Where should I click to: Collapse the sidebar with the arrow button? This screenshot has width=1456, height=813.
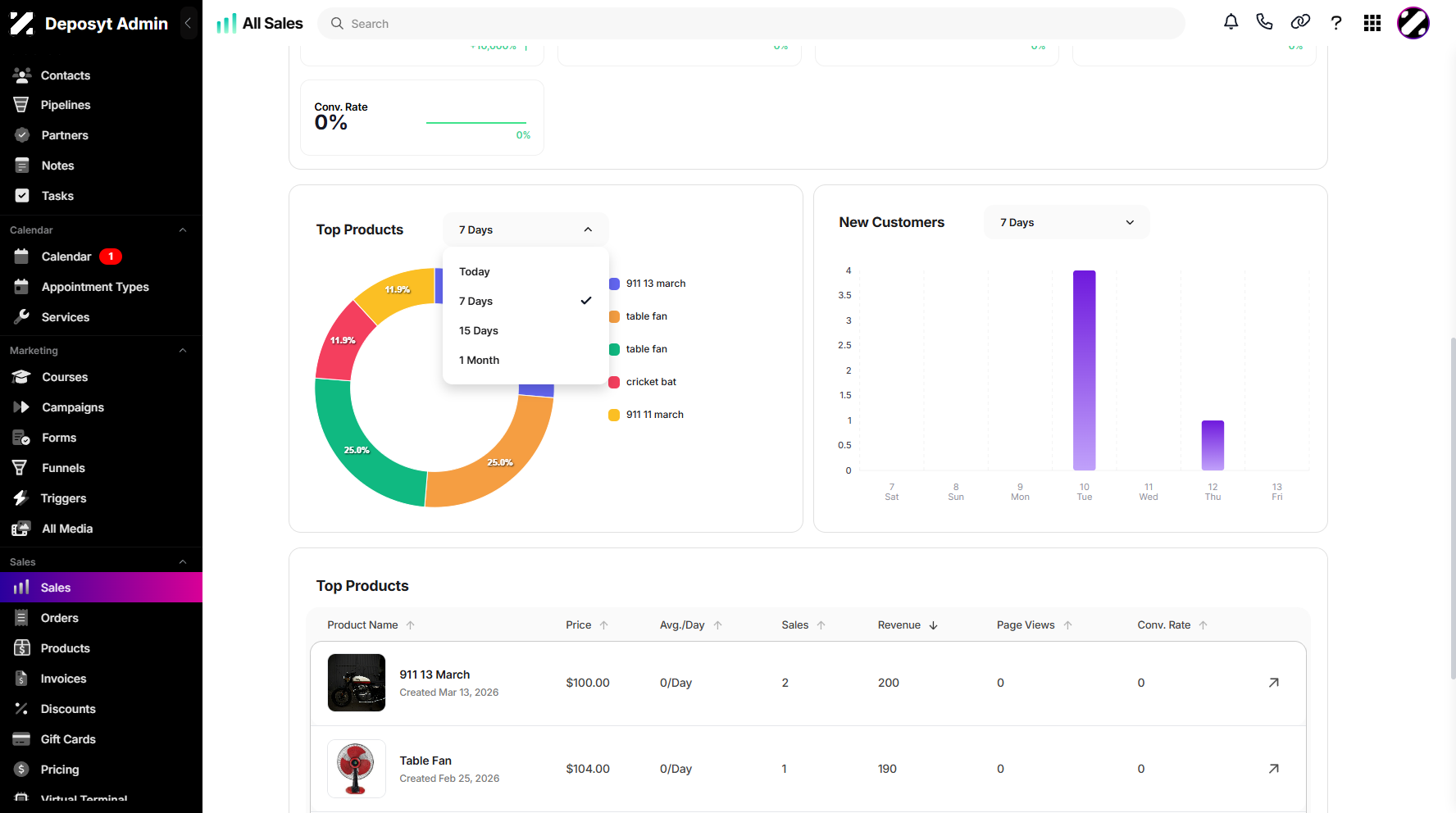tap(189, 23)
